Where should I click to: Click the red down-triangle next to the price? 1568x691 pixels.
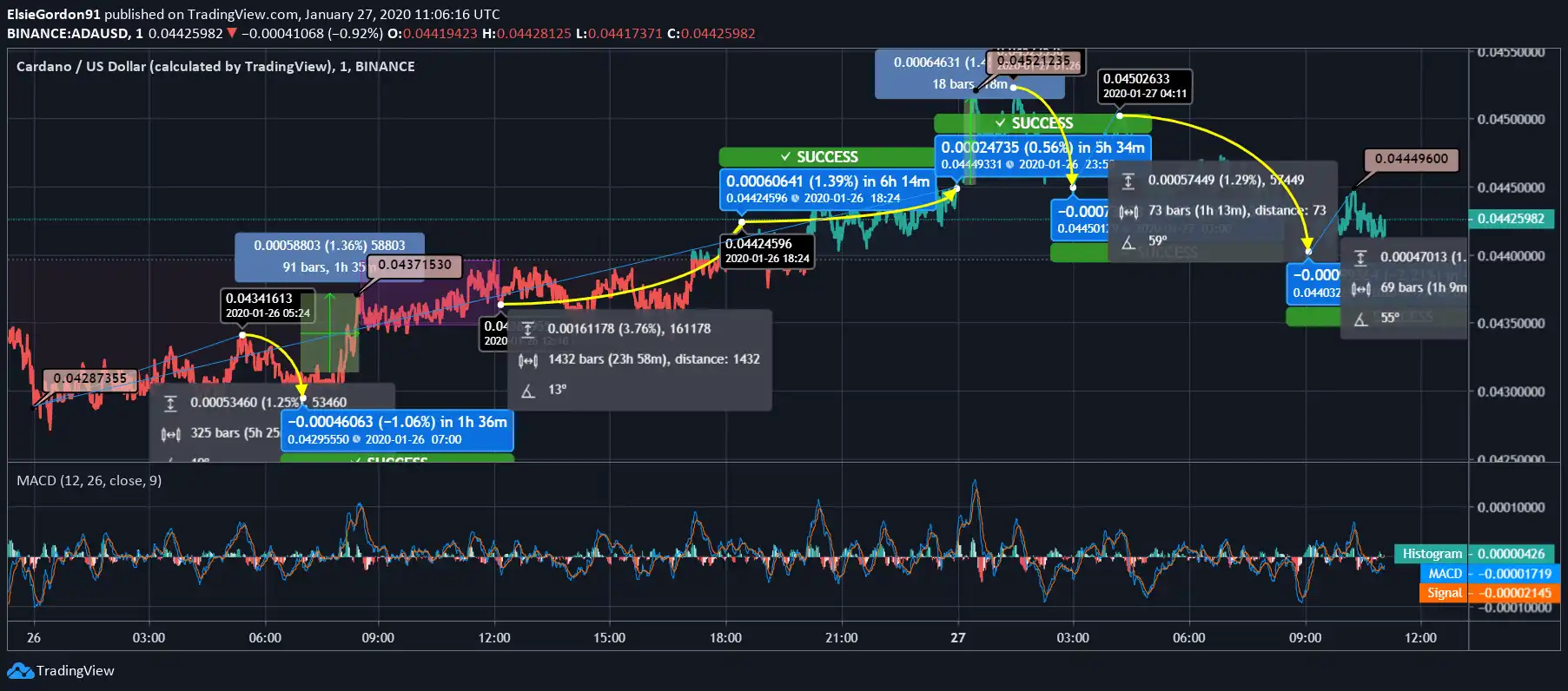232,33
